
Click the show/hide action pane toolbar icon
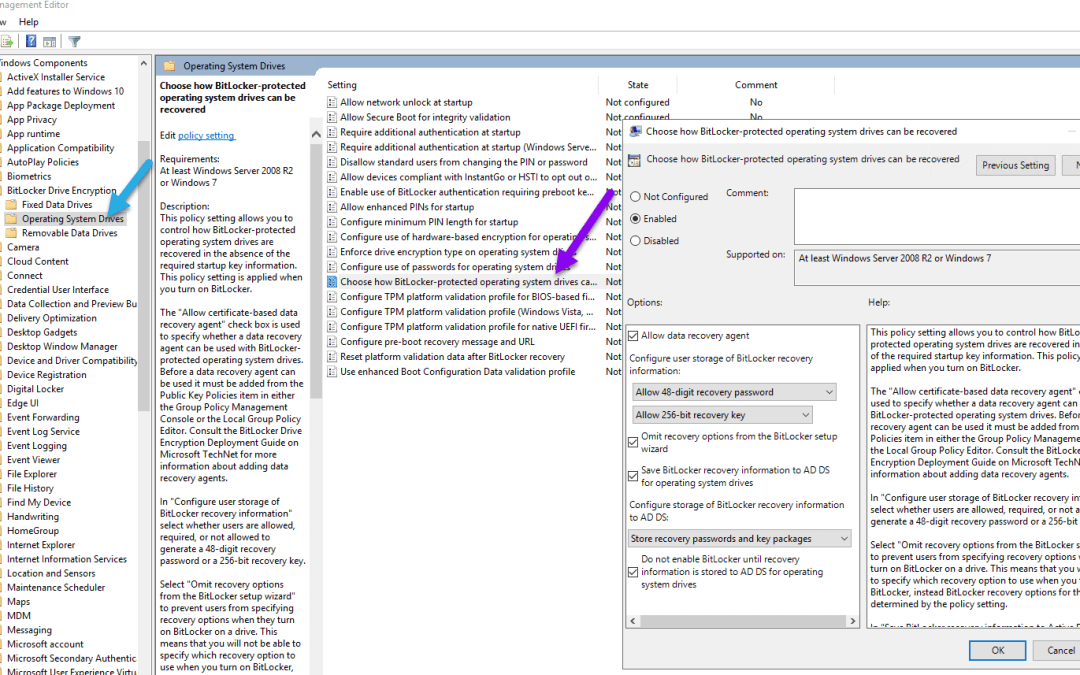click(50, 42)
